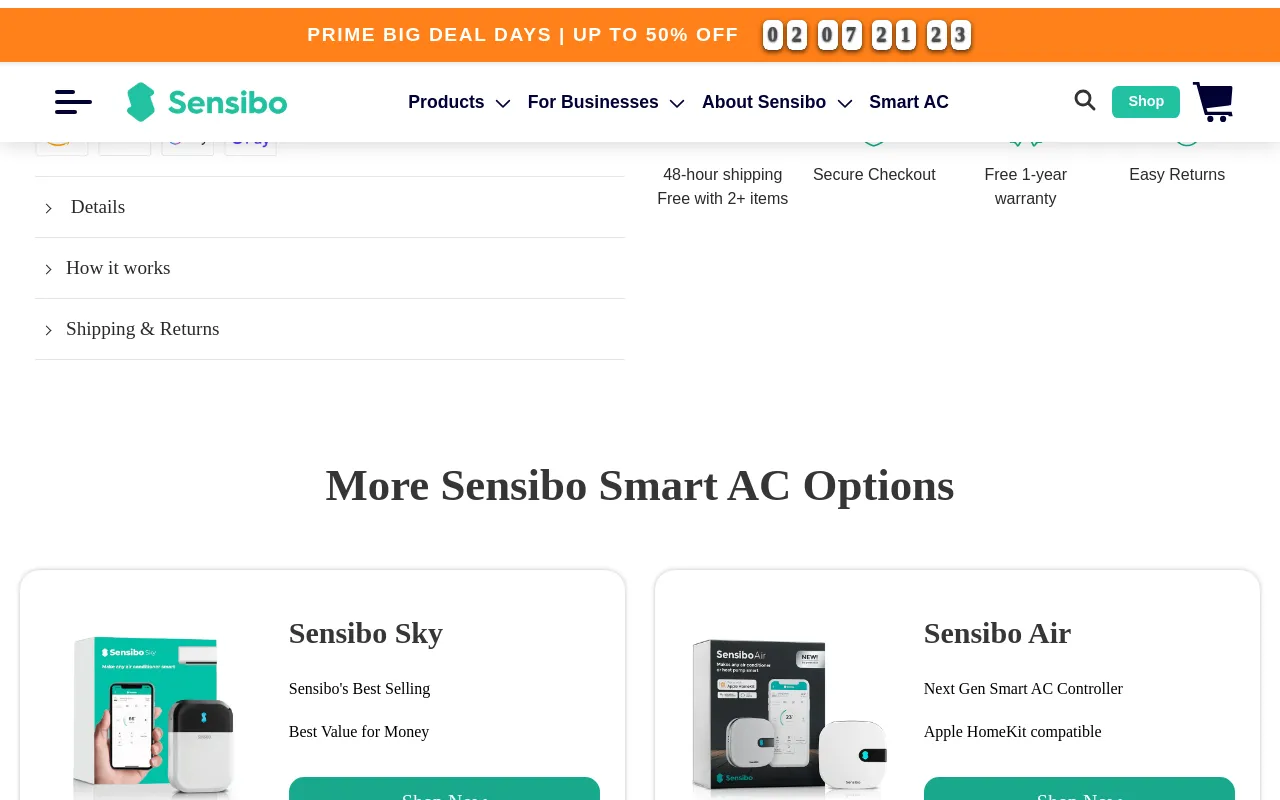Expand the Shipping & Returns section
Screen dimensions: 1280x800
point(330,329)
